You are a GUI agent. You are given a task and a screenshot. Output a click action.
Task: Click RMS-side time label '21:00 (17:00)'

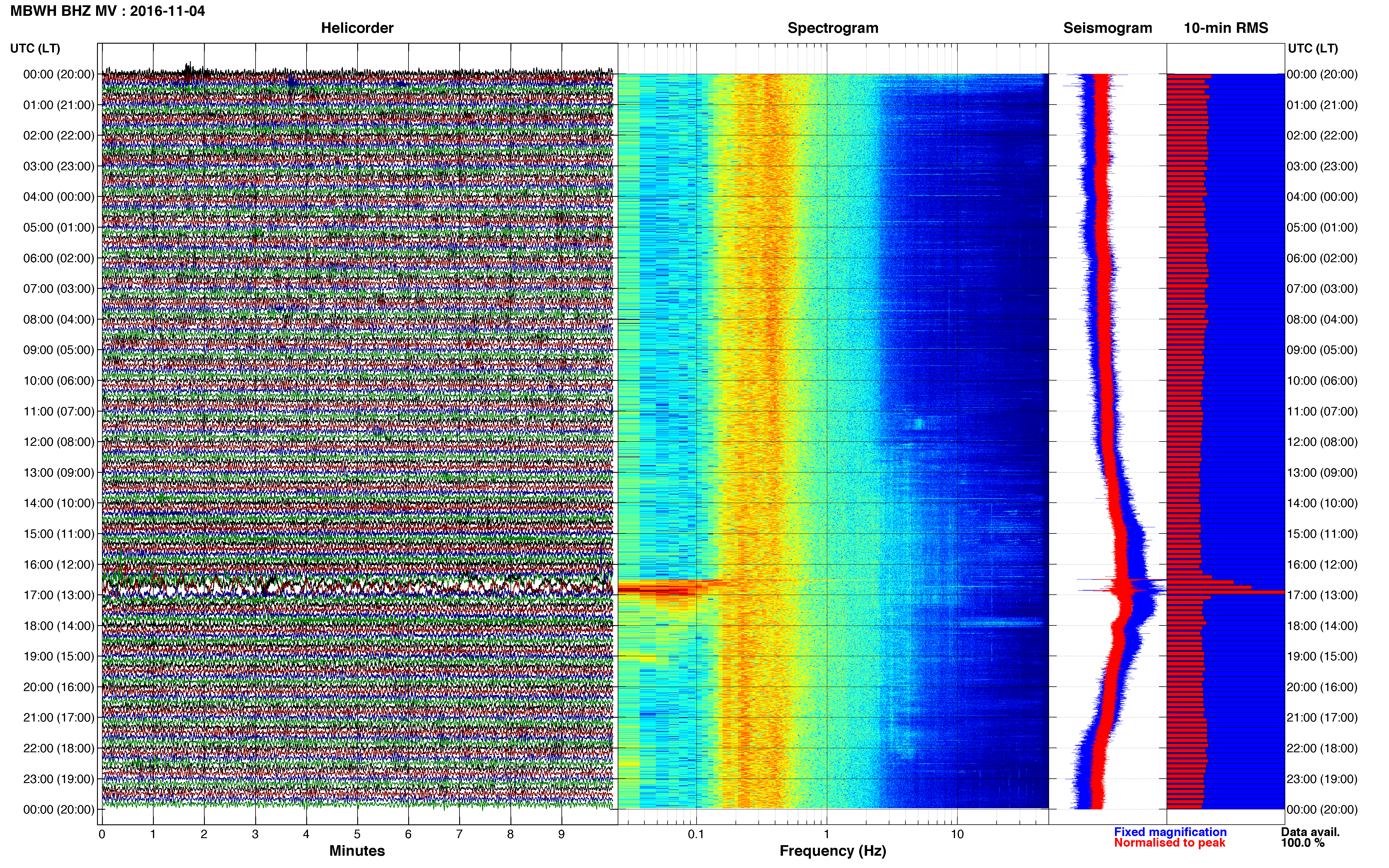pyautogui.click(x=1322, y=718)
